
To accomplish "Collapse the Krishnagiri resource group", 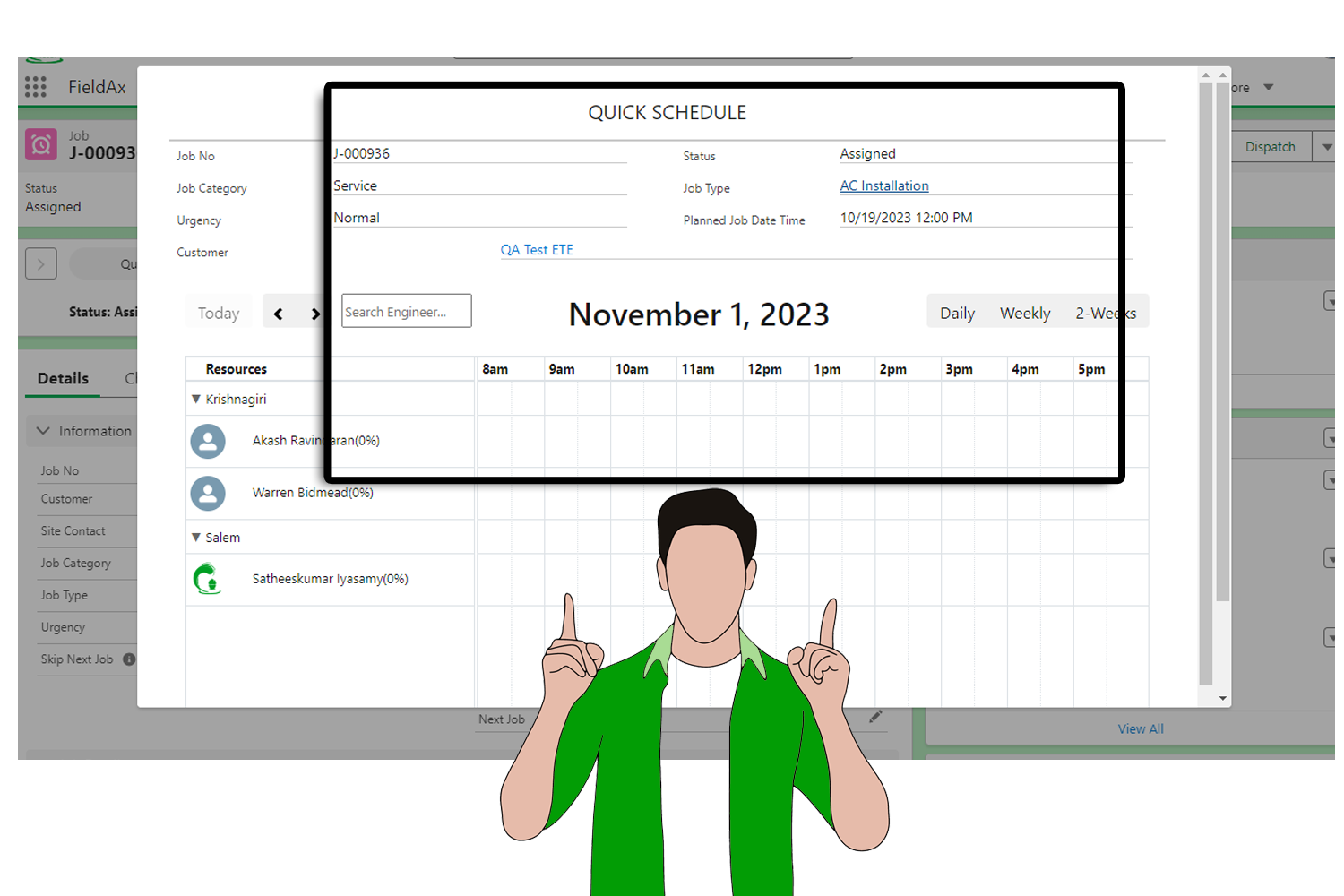I will (195, 399).
